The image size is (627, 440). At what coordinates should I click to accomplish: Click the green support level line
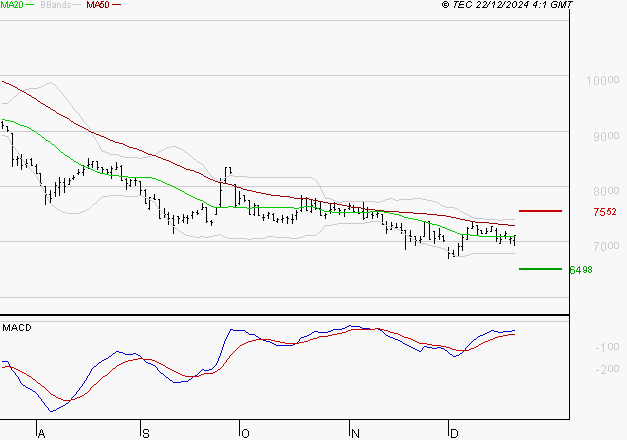pyautogui.click(x=540, y=269)
